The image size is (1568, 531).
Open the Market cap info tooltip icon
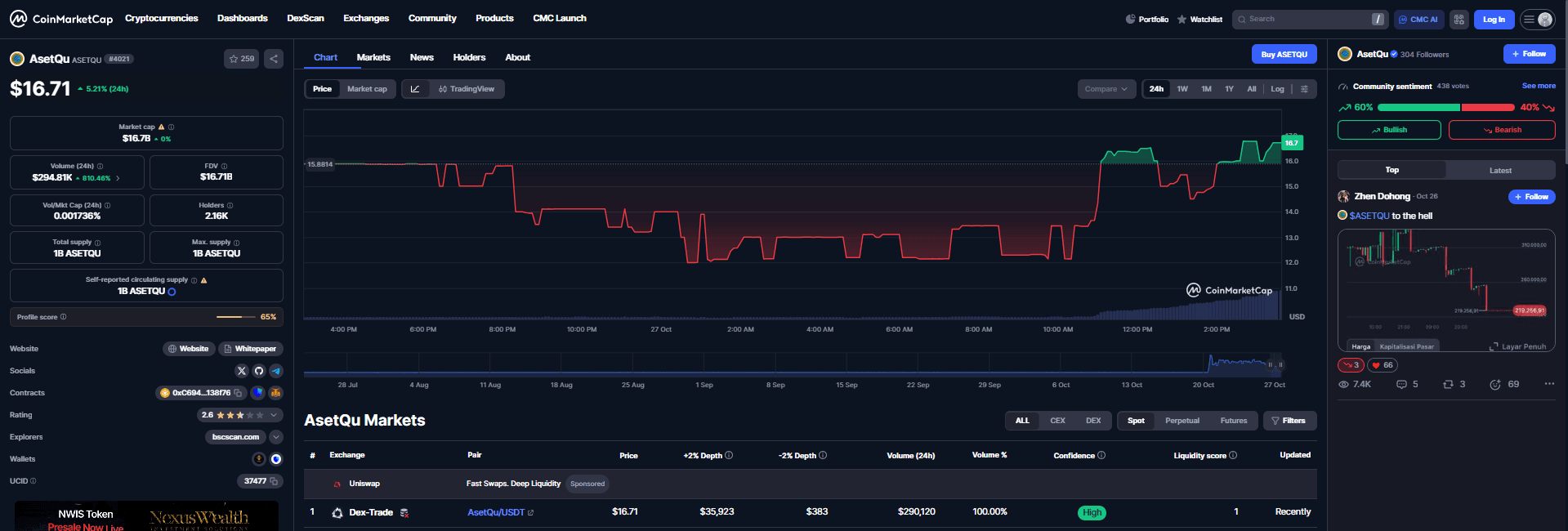pyautogui.click(x=171, y=127)
